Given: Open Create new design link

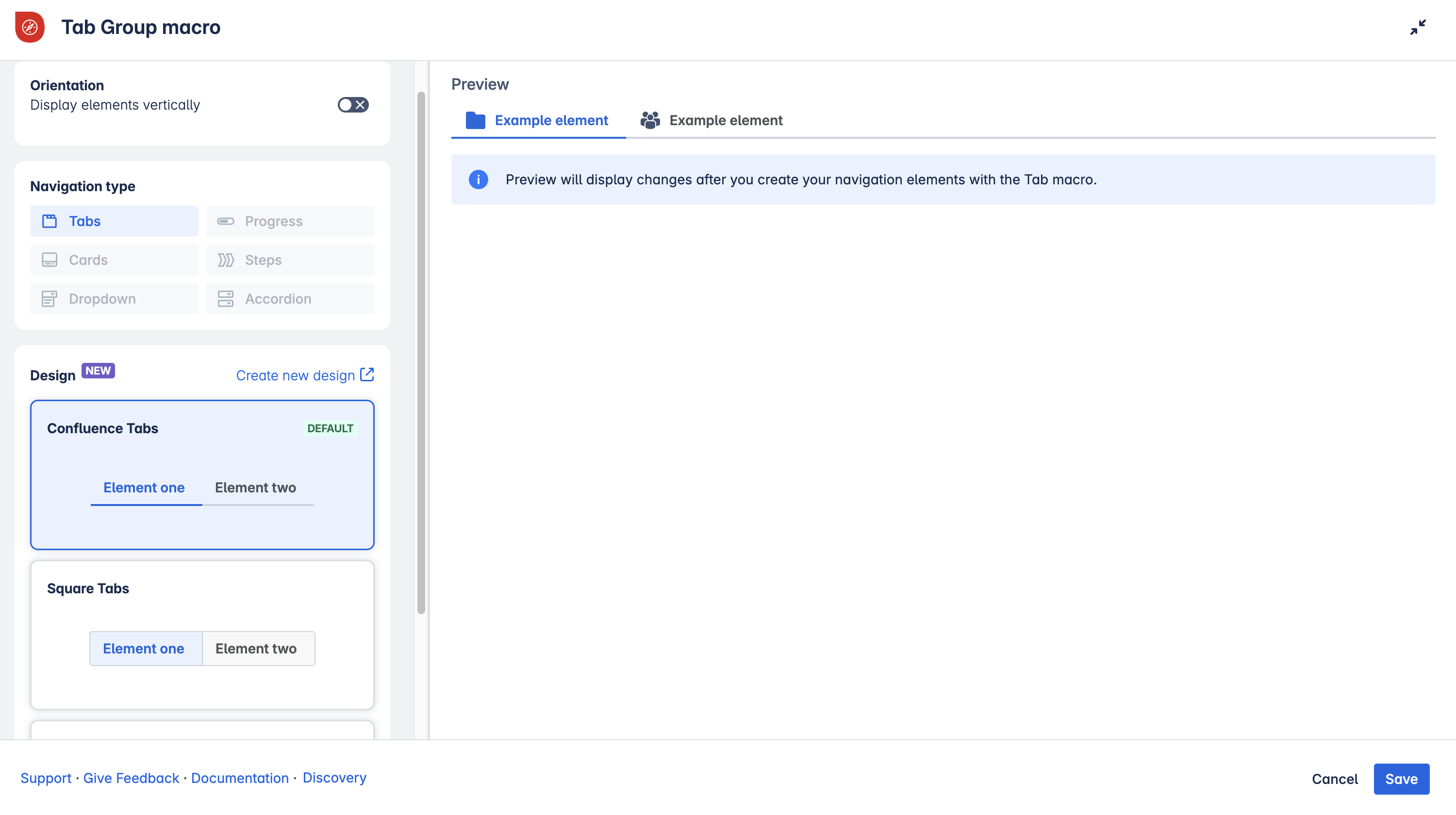Looking at the screenshot, I should (x=296, y=375).
